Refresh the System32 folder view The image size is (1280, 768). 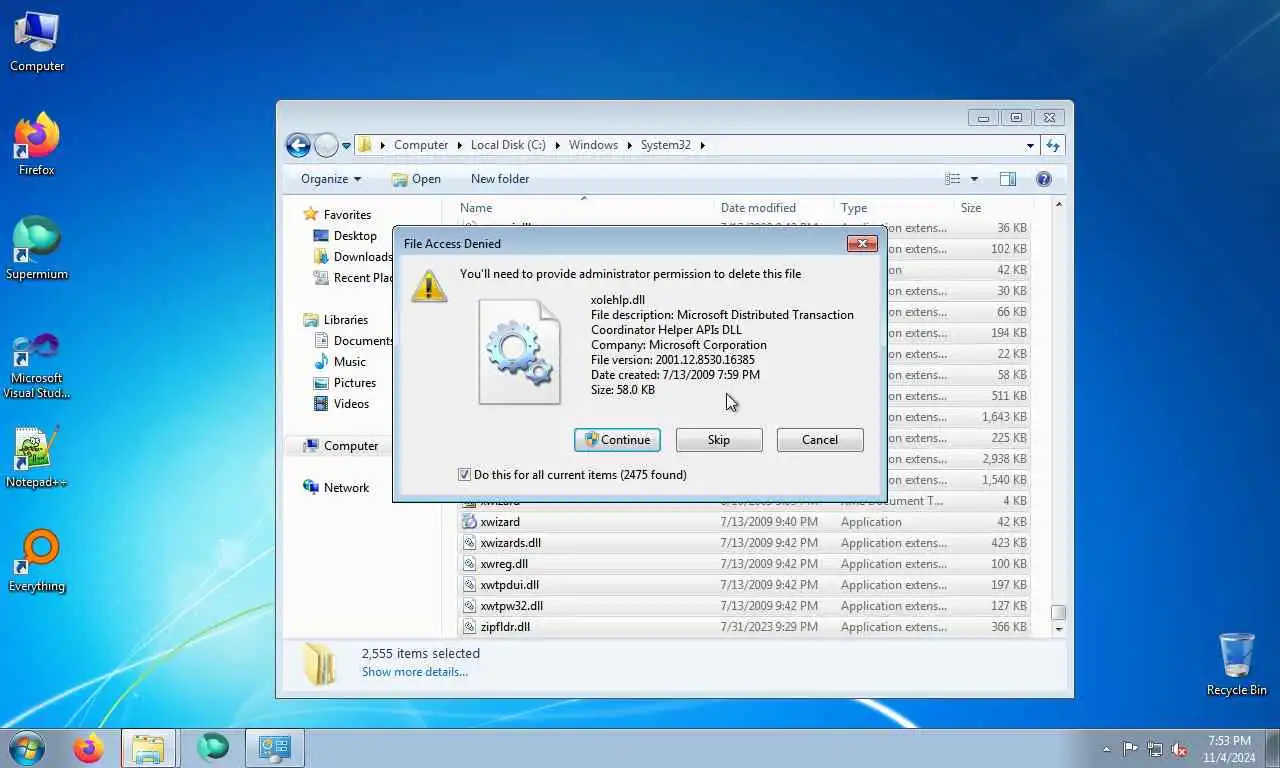1052,145
